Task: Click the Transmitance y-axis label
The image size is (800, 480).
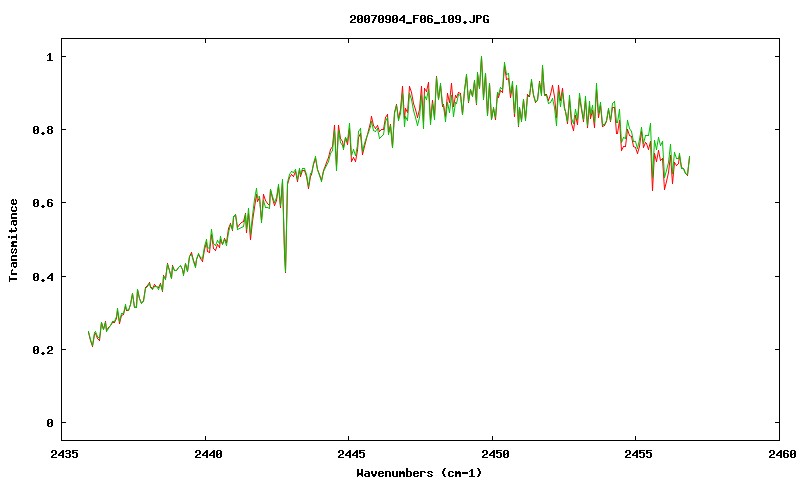Action: [13, 240]
